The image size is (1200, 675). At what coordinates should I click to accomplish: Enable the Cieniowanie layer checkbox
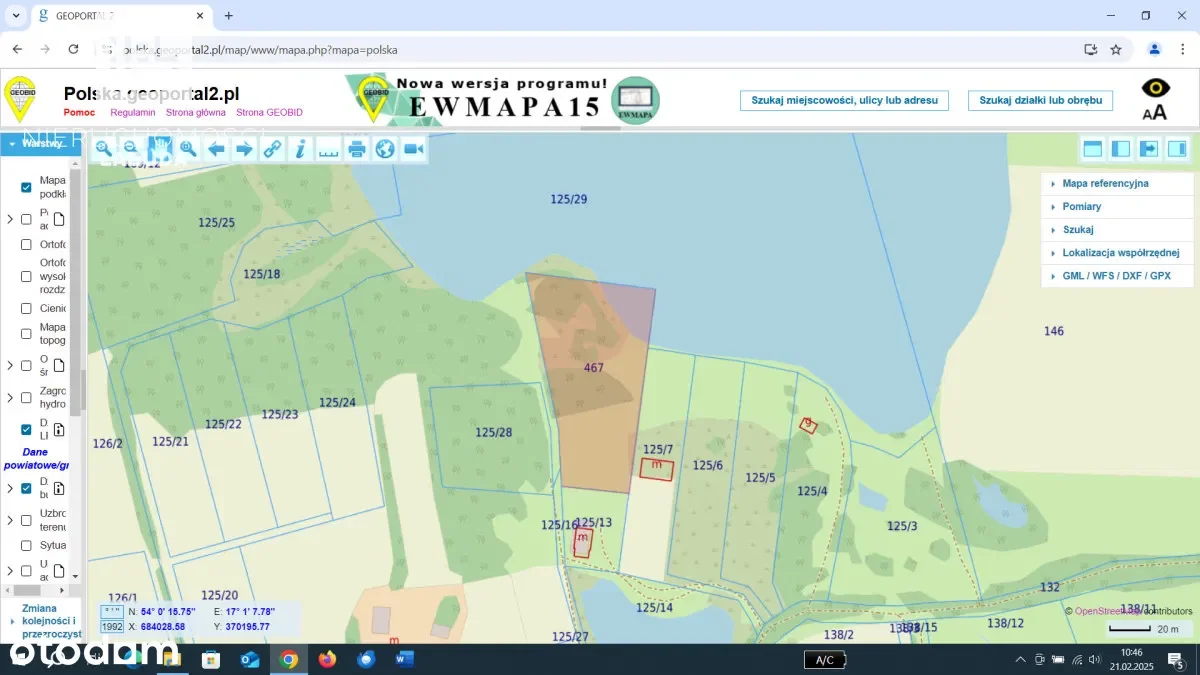point(27,308)
